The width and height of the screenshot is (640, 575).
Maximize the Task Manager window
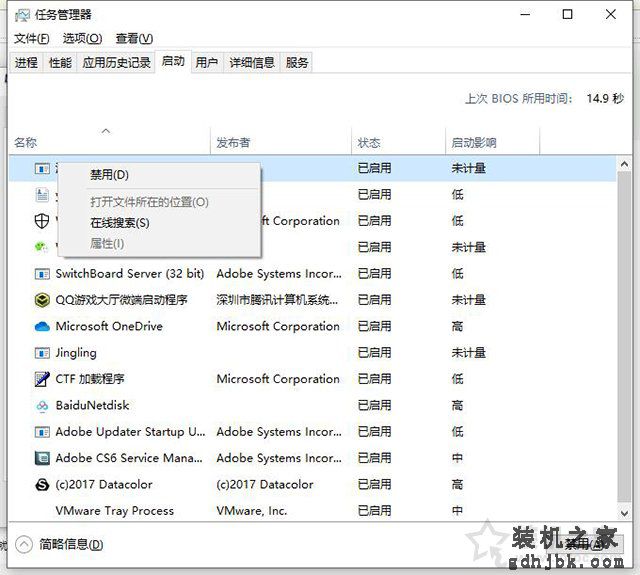pyautogui.click(x=567, y=15)
